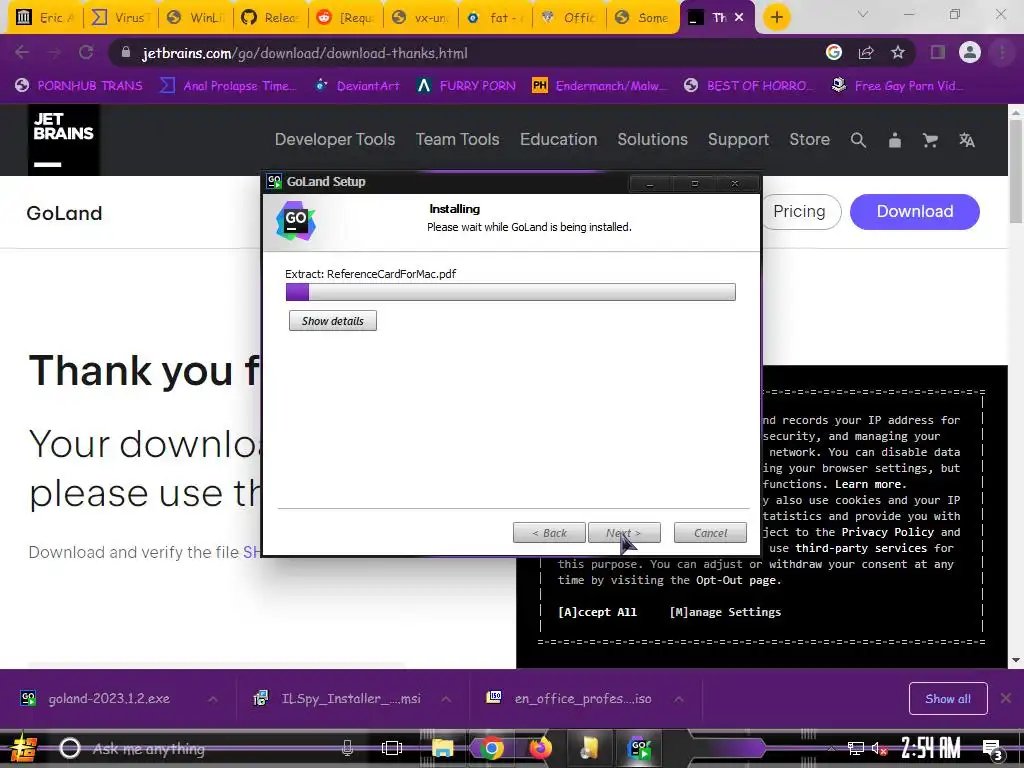Viewport: 1024px width, 768px height.
Task: Open the Education menu
Action: tap(558, 140)
